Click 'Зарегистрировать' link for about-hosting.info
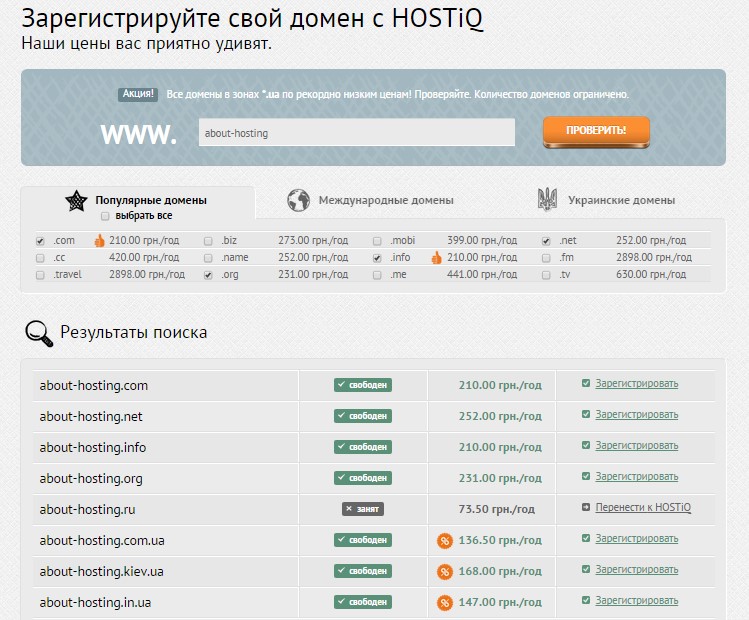Screen dimensions: 749x620 [x=636, y=446]
